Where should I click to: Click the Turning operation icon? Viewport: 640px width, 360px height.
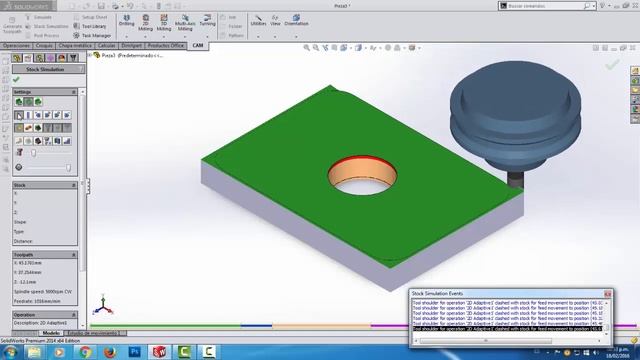click(x=207, y=20)
